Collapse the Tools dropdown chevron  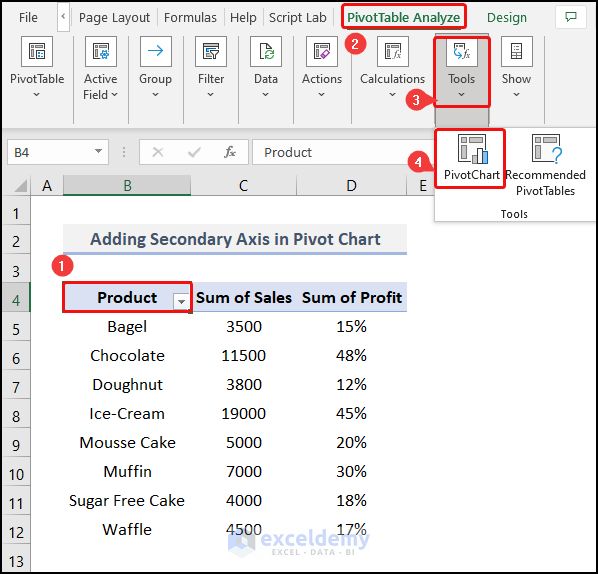pyautogui.click(x=461, y=94)
